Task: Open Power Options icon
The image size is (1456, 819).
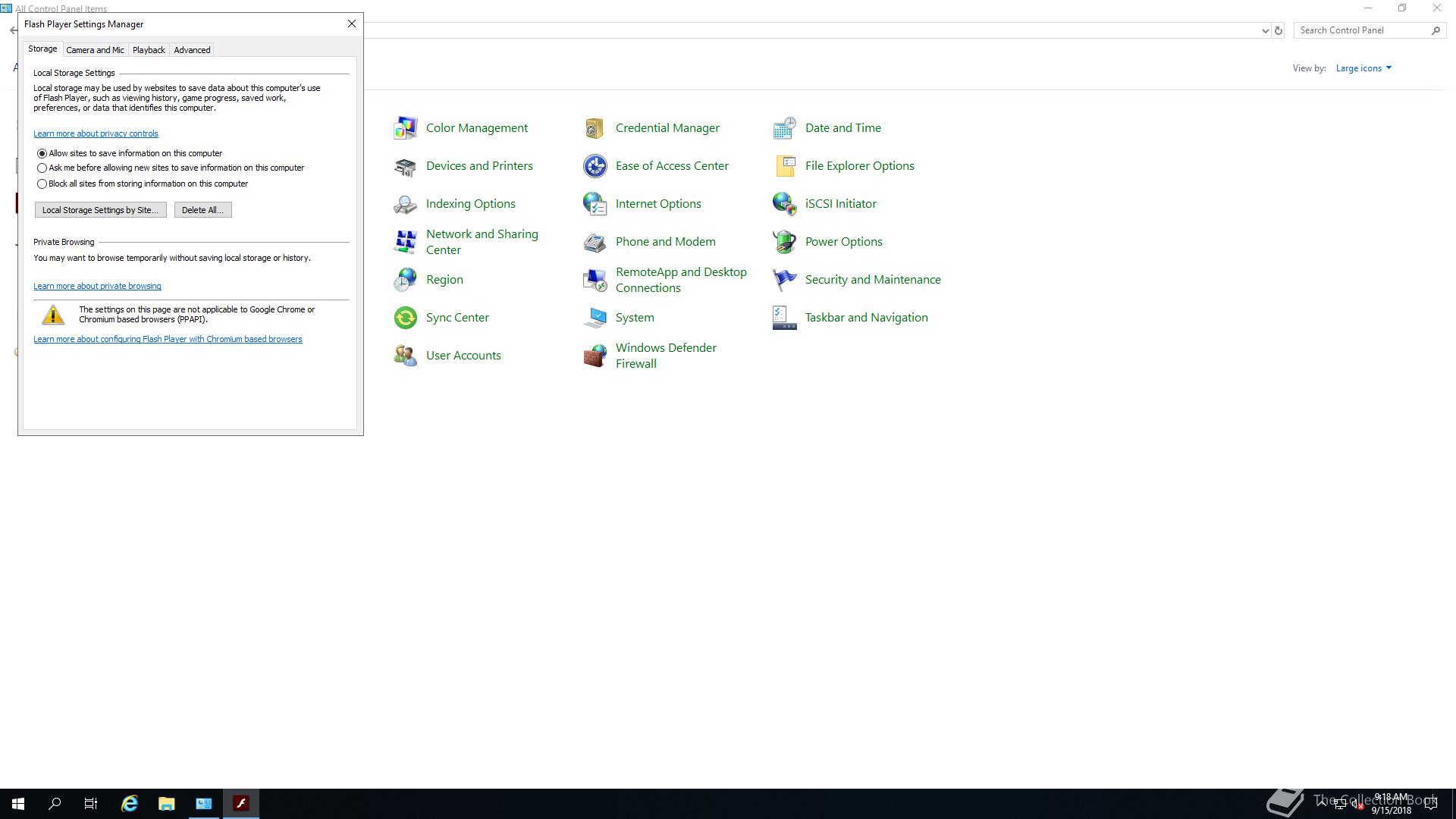Action: click(x=784, y=242)
